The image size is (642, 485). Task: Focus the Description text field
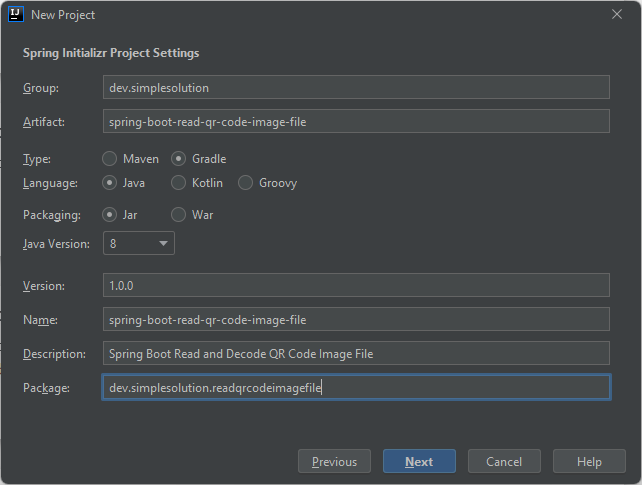tap(356, 353)
